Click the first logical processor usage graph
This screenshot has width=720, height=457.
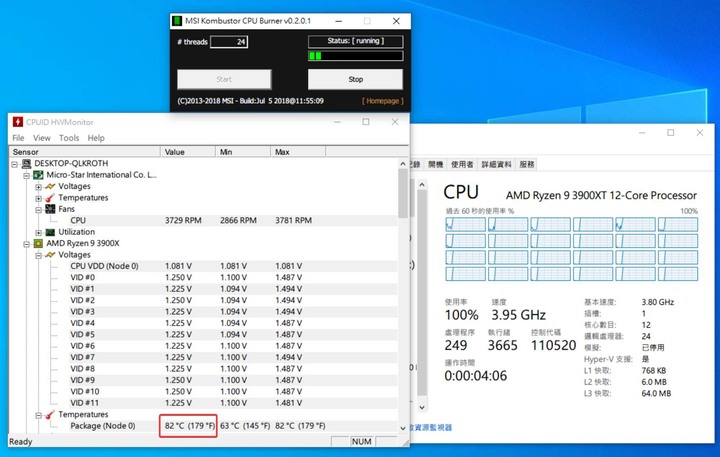(x=465, y=224)
